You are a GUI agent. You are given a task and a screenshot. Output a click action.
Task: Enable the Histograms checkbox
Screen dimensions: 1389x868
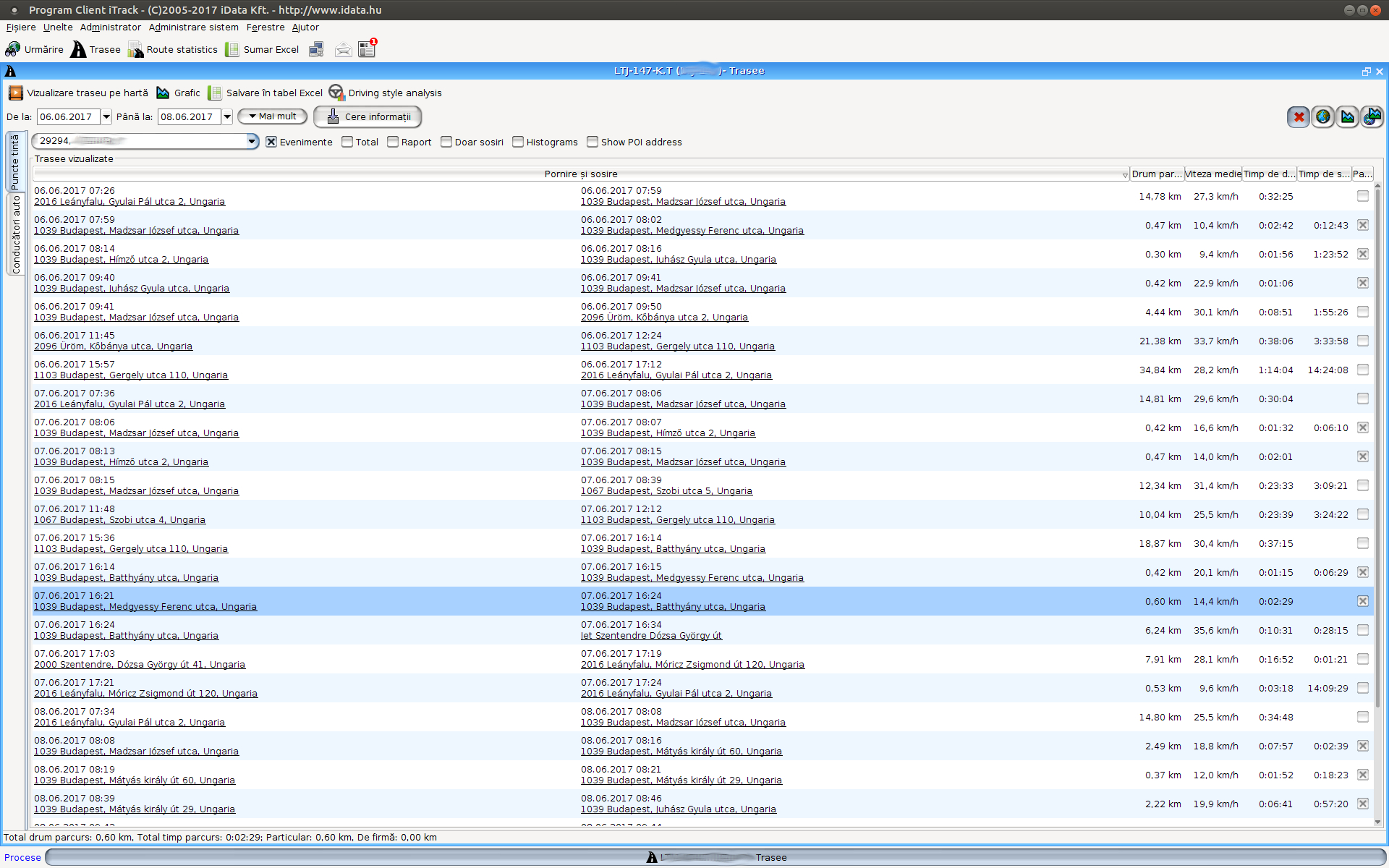(518, 142)
